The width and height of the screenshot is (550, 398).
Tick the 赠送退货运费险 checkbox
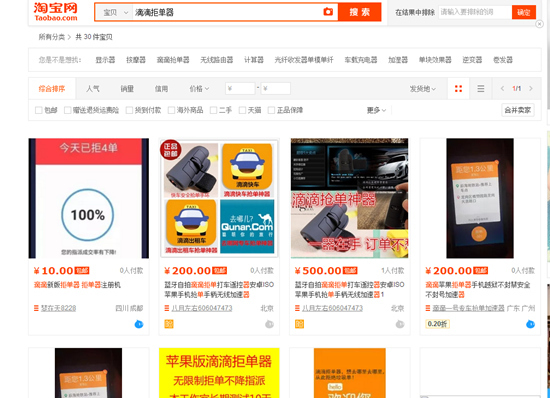67,110
